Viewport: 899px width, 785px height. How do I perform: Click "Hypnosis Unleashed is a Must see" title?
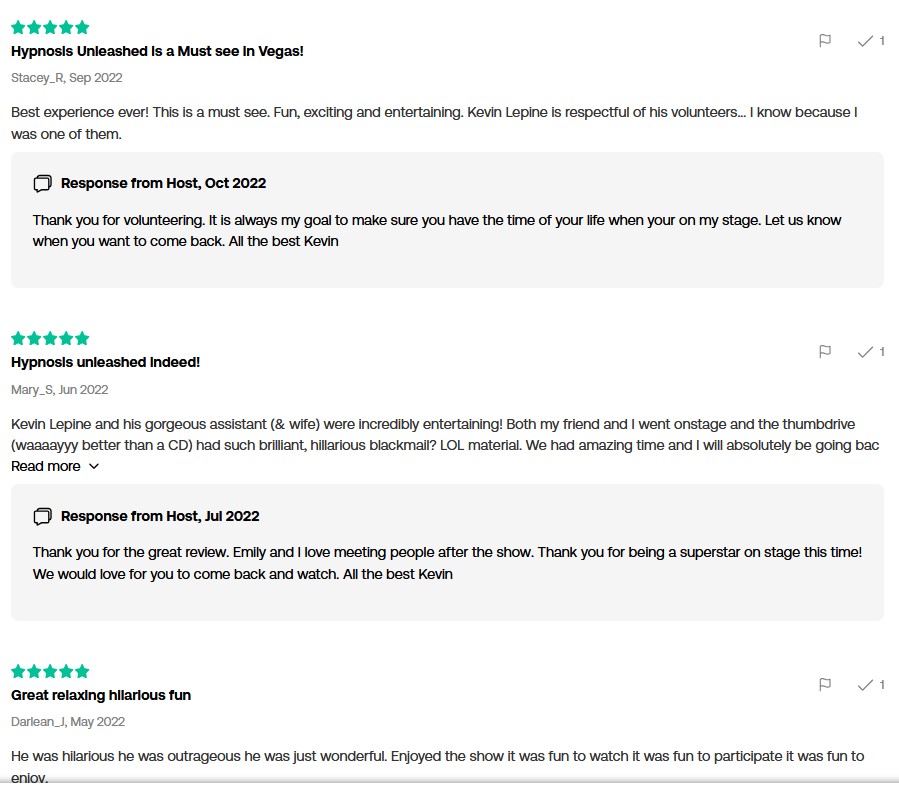157,51
